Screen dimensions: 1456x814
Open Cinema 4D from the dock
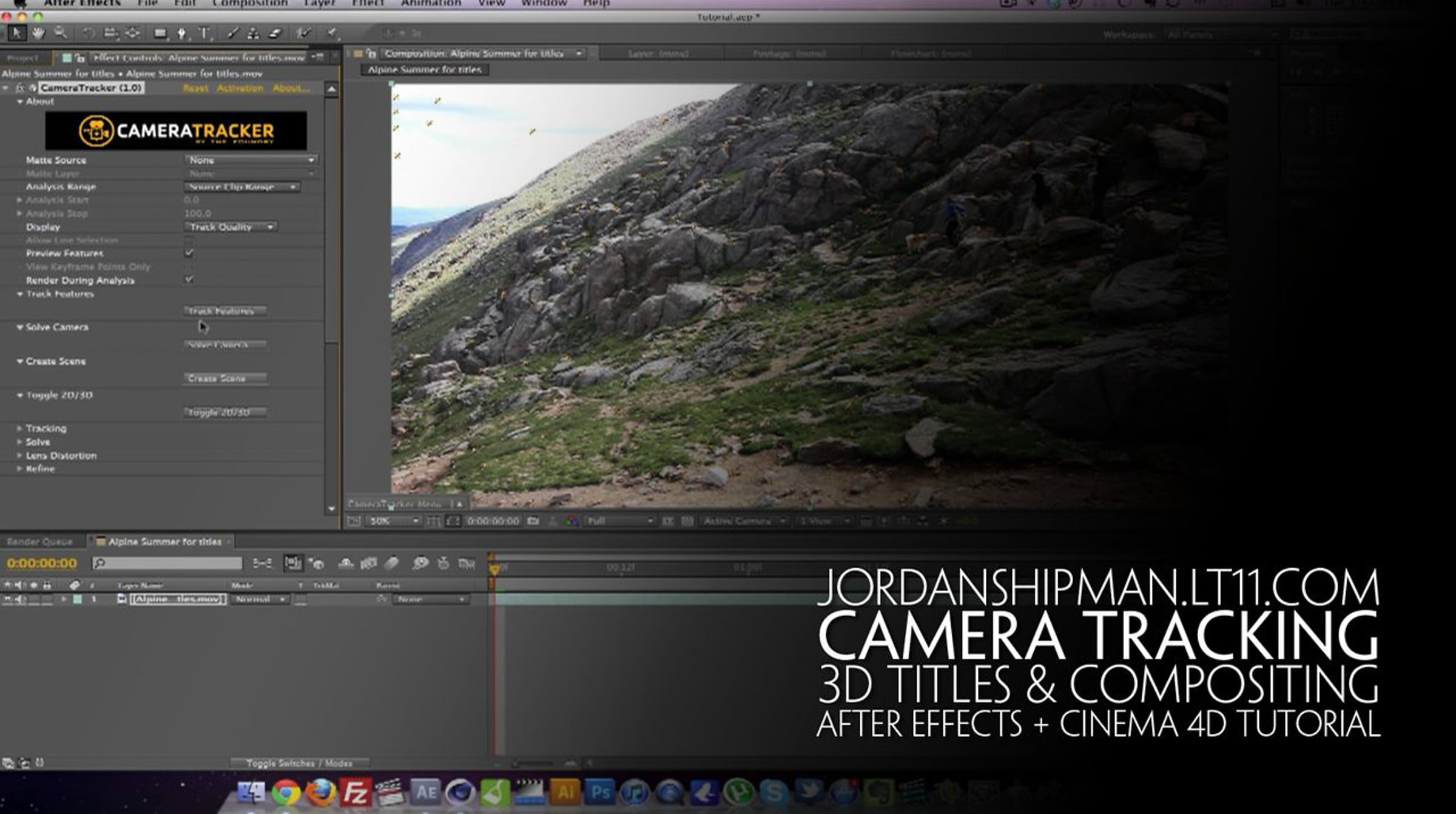[460, 792]
